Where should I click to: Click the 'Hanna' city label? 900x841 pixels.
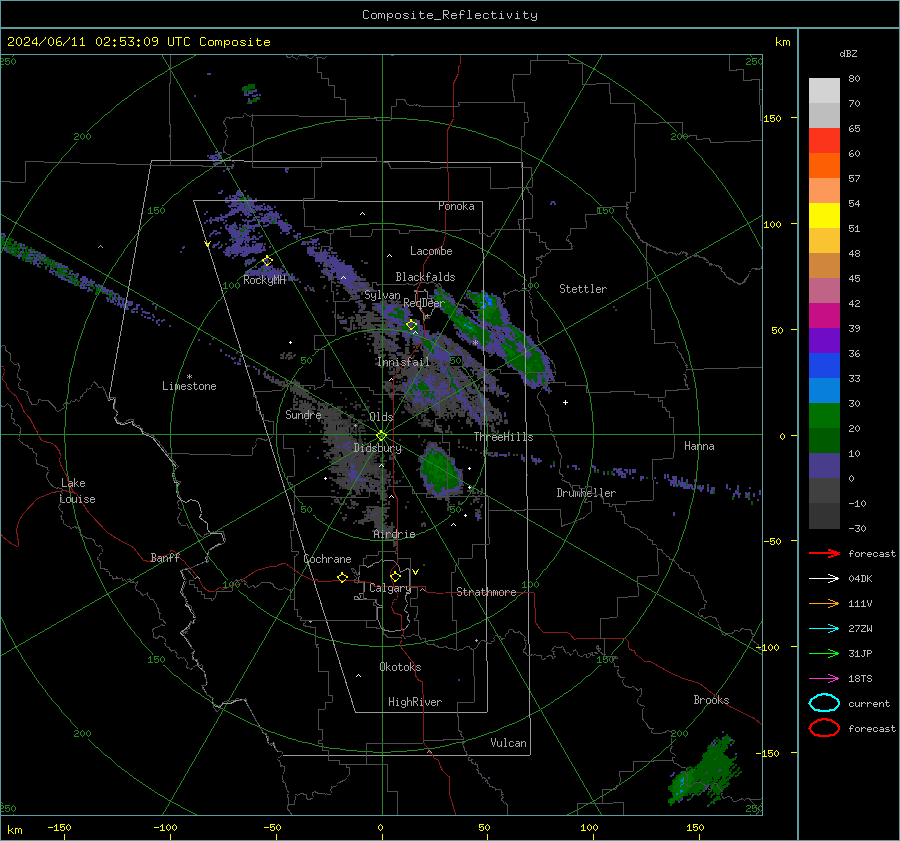tap(699, 446)
